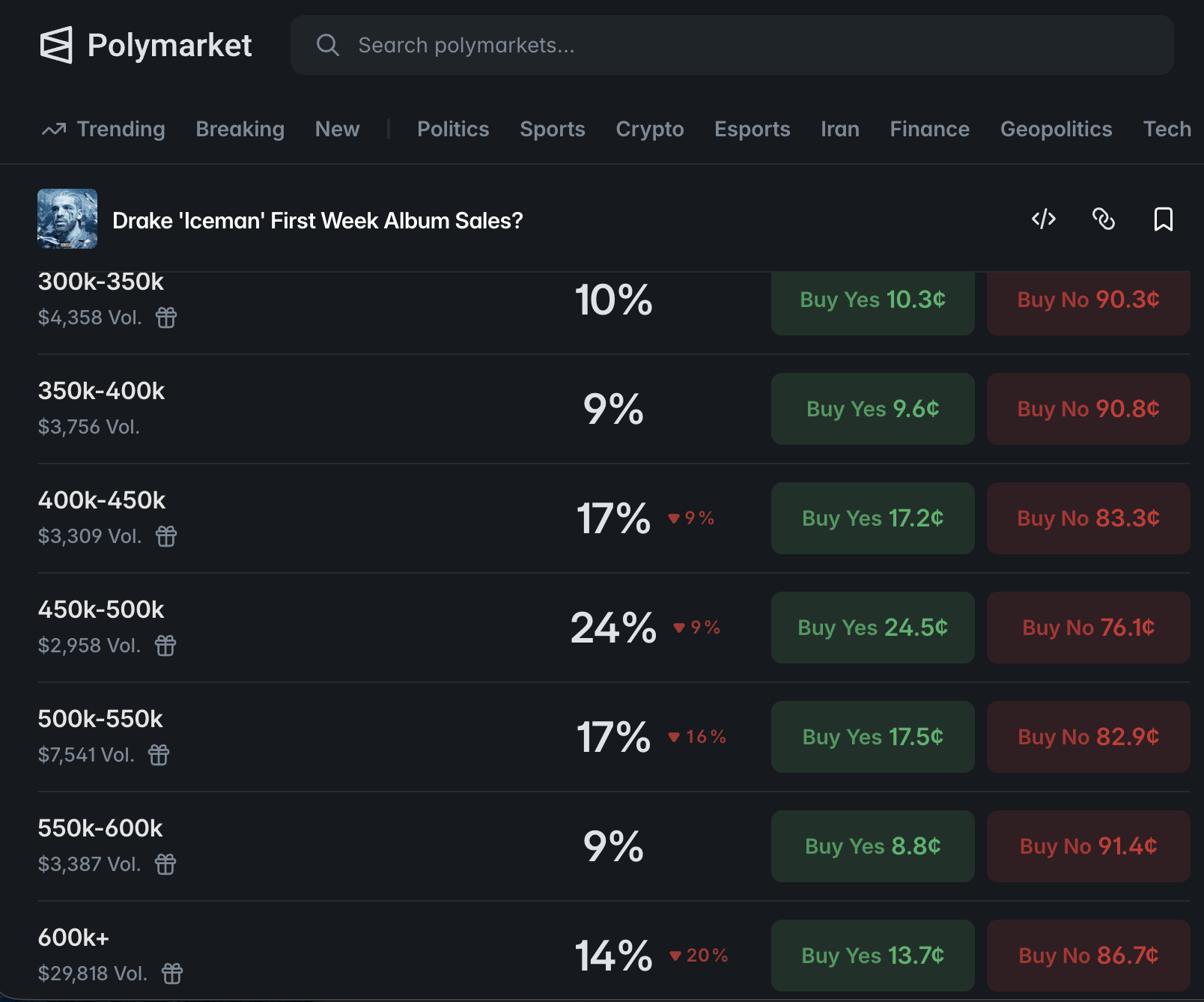Click Buy Yes 8.8¢ button
Screen dimensions: 1204x1002
tap(873, 846)
